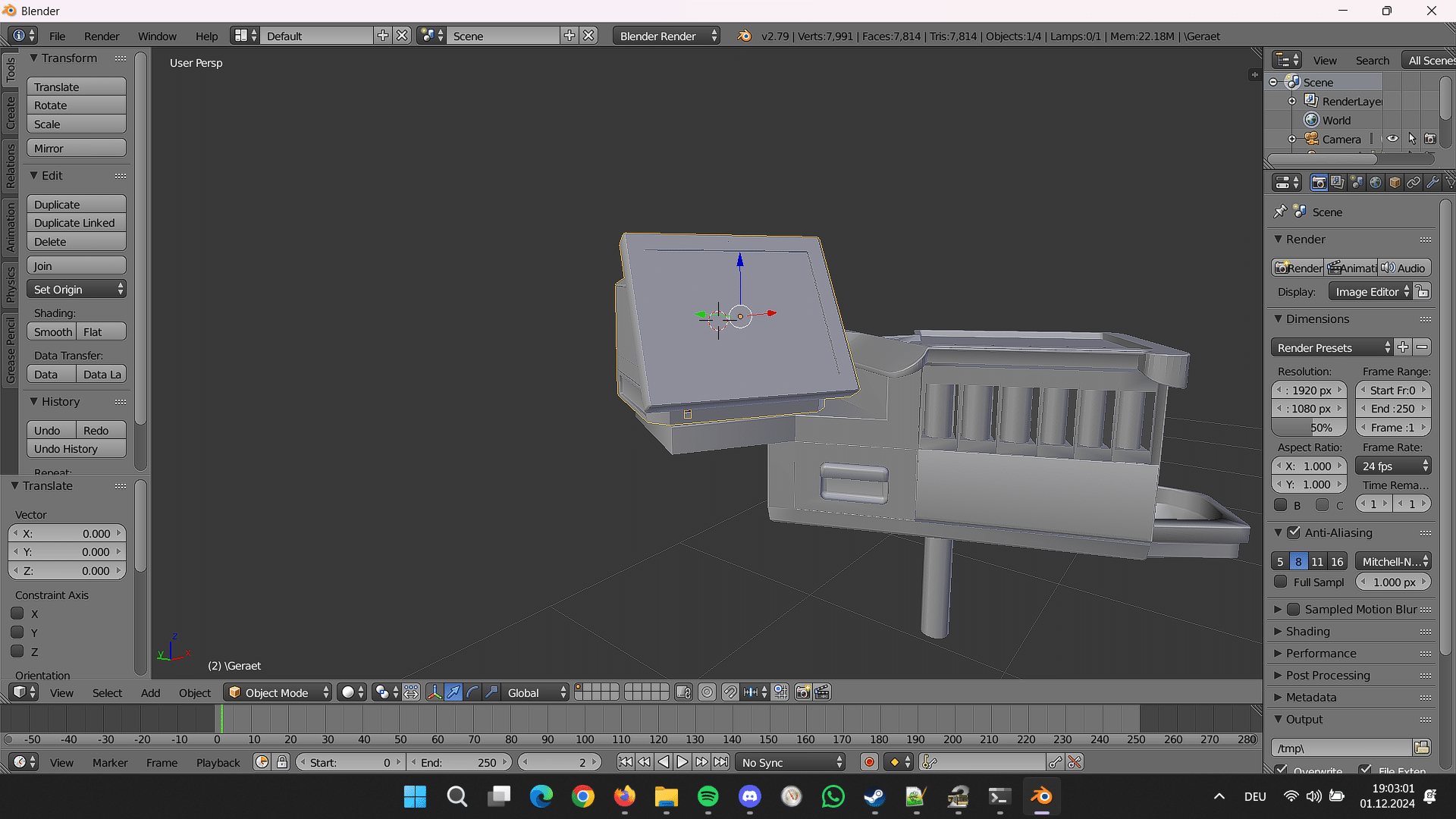Open the Set Origin dropdown
Viewport: 1456px width, 819px height.
(77, 290)
